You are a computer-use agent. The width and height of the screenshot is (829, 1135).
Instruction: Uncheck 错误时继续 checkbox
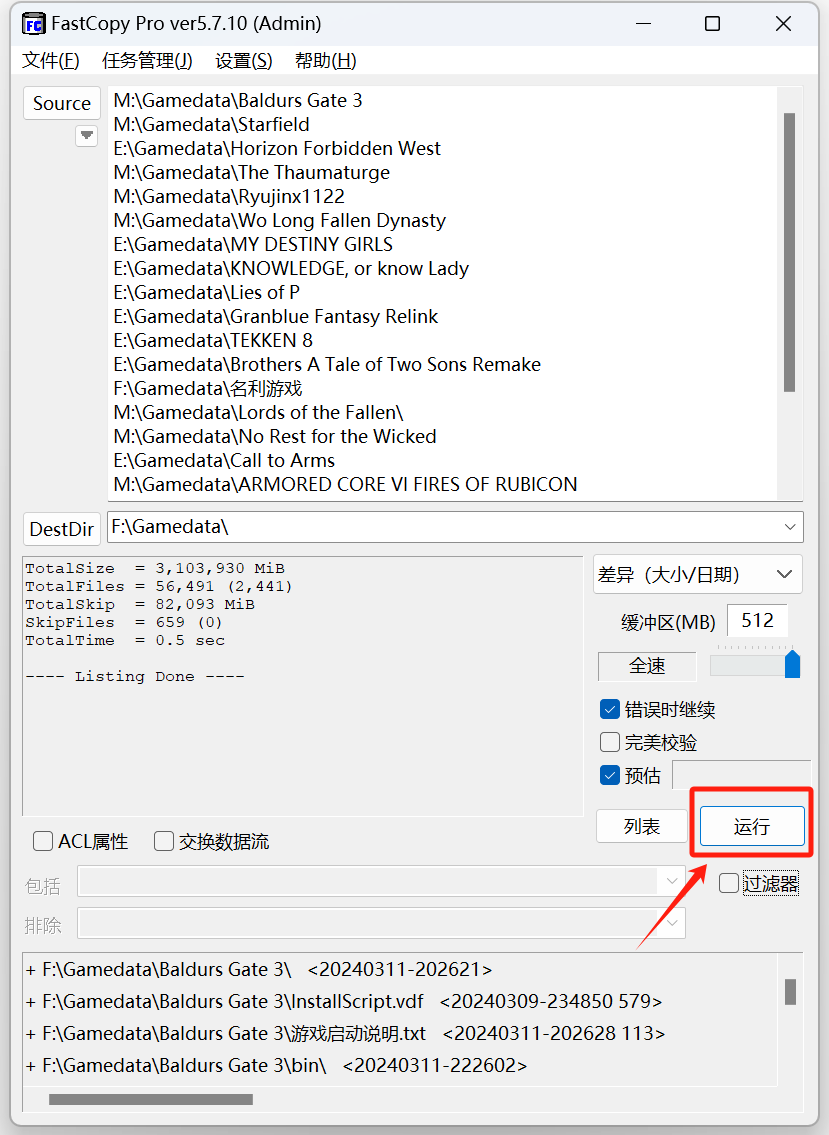click(610, 709)
